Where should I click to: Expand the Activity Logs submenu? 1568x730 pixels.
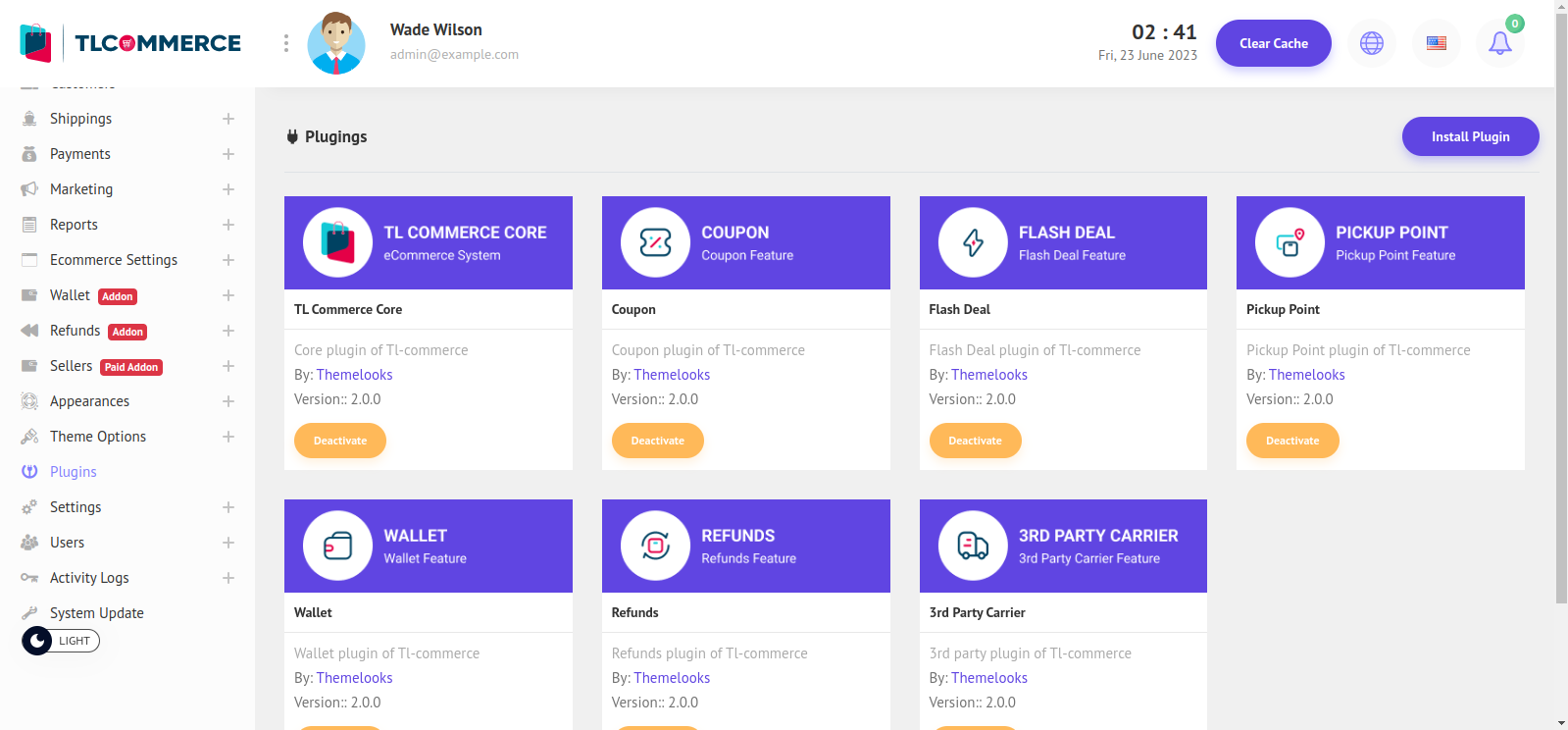coord(228,578)
